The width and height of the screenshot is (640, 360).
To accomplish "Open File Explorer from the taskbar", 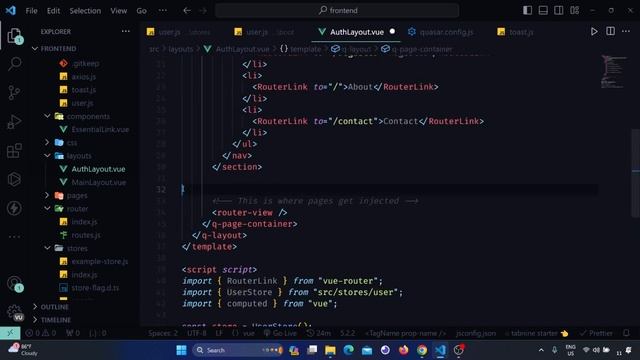I will pos(330,350).
